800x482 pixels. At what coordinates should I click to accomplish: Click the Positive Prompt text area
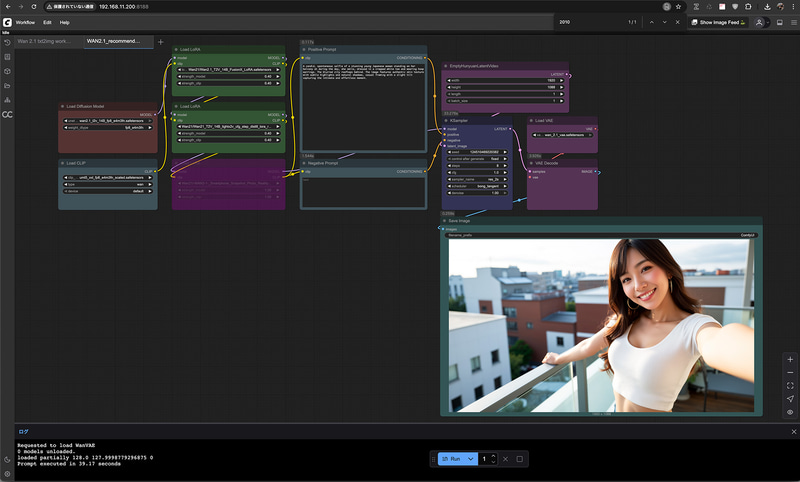click(x=363, y=106)
